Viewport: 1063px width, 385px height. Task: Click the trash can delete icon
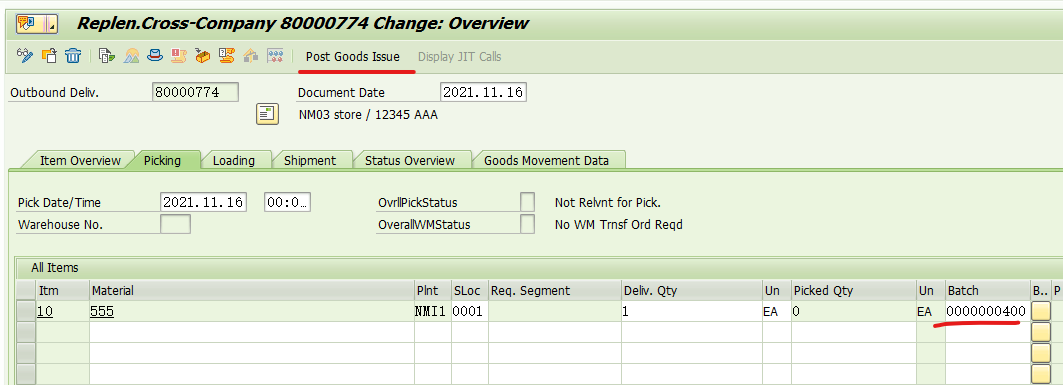click(x=73, y=56)
